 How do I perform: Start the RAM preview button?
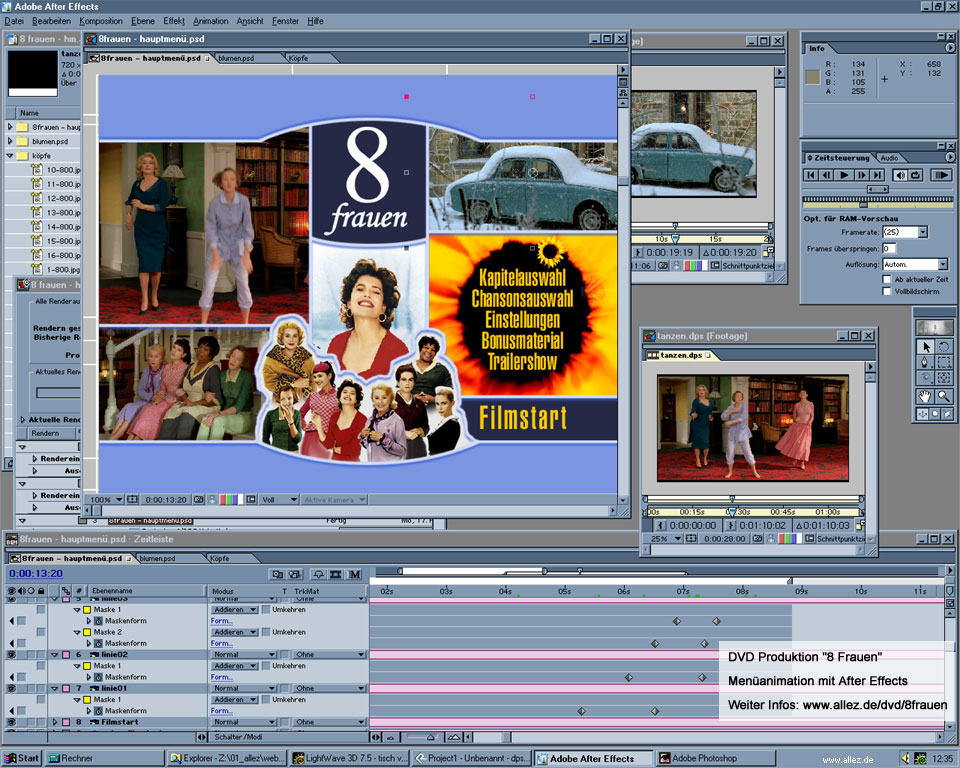940,175
